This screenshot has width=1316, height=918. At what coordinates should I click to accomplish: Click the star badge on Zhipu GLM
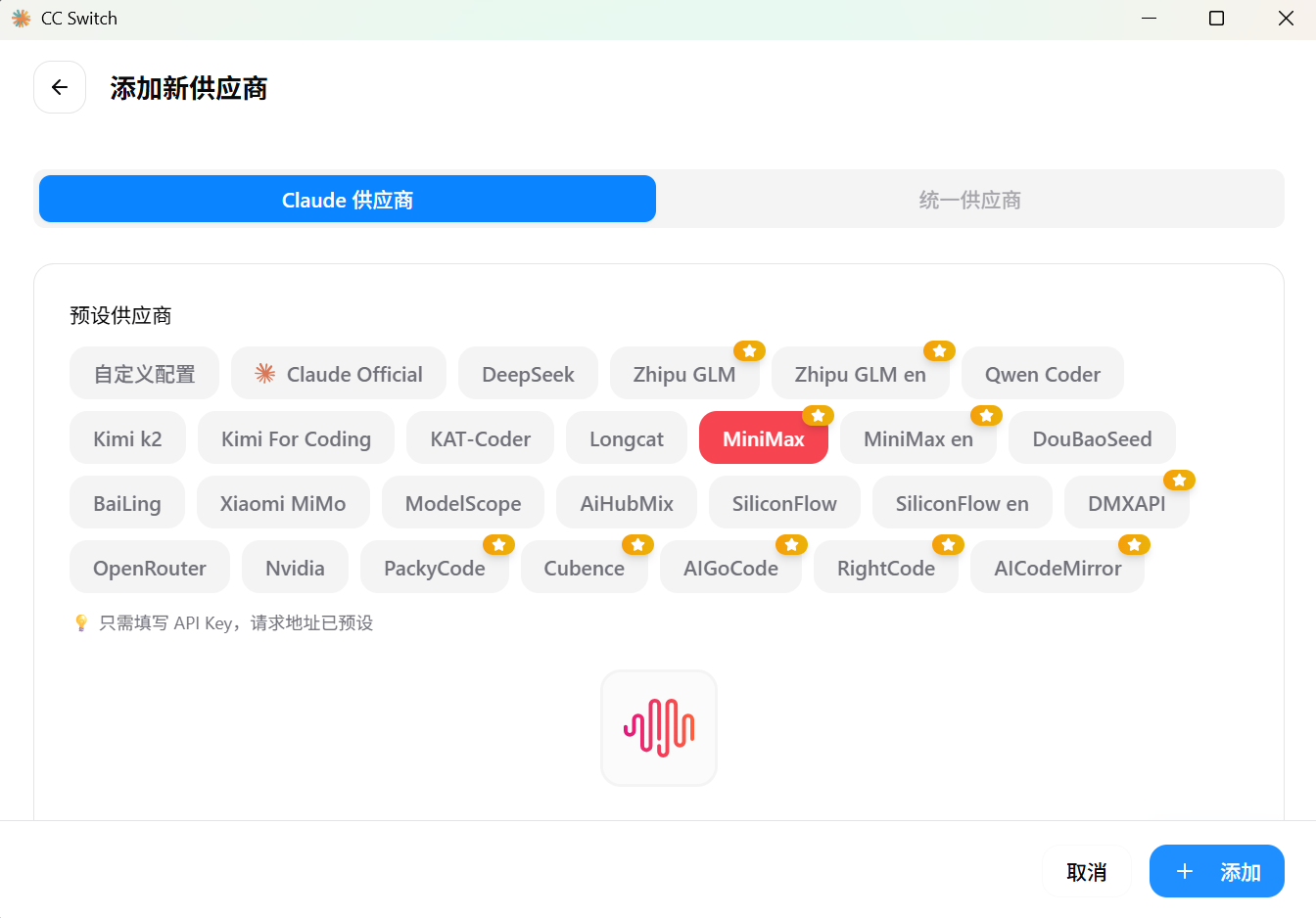click(749, 350)
